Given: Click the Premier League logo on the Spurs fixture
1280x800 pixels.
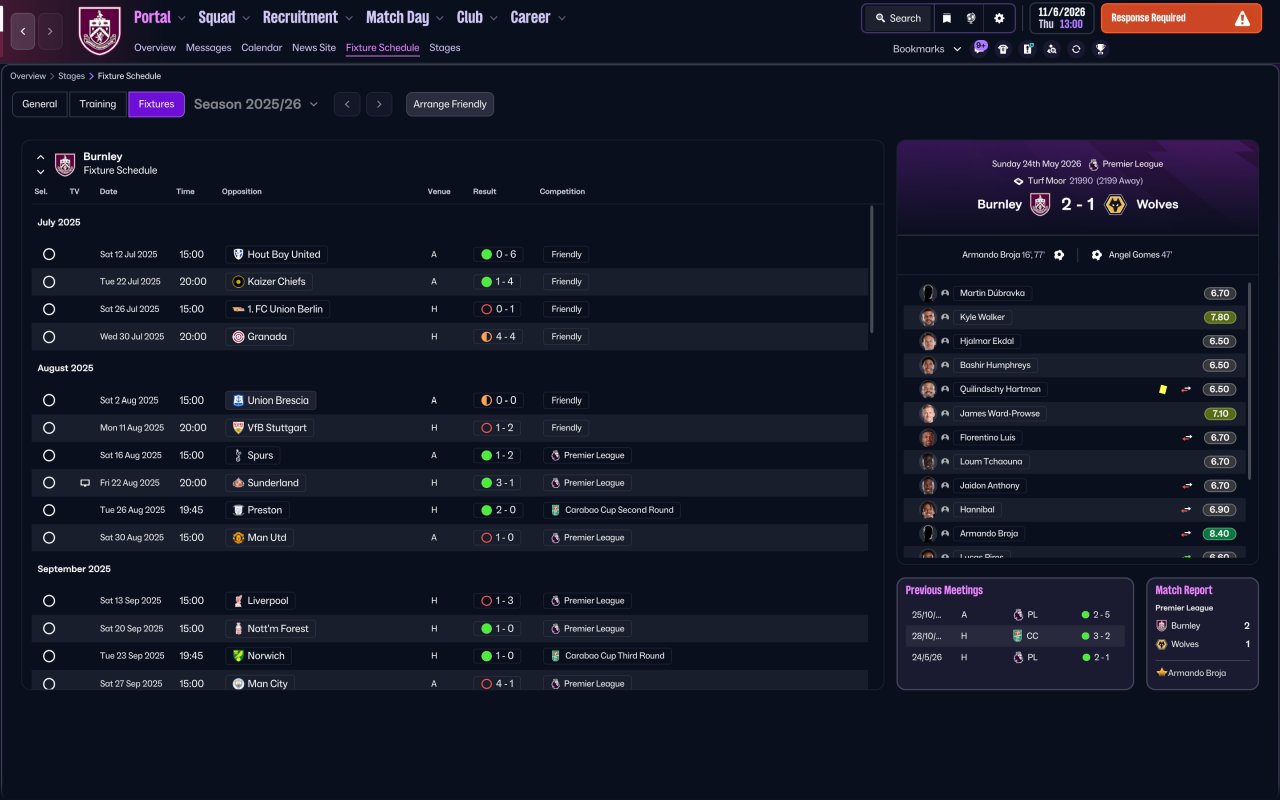Looking at the screenshot, I should pyautogui.click(x=555, y=455).
